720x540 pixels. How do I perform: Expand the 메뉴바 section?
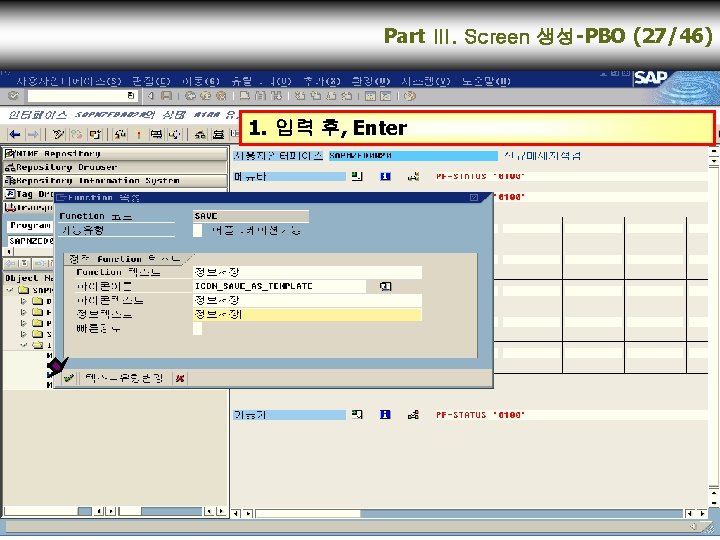(357, 176)
